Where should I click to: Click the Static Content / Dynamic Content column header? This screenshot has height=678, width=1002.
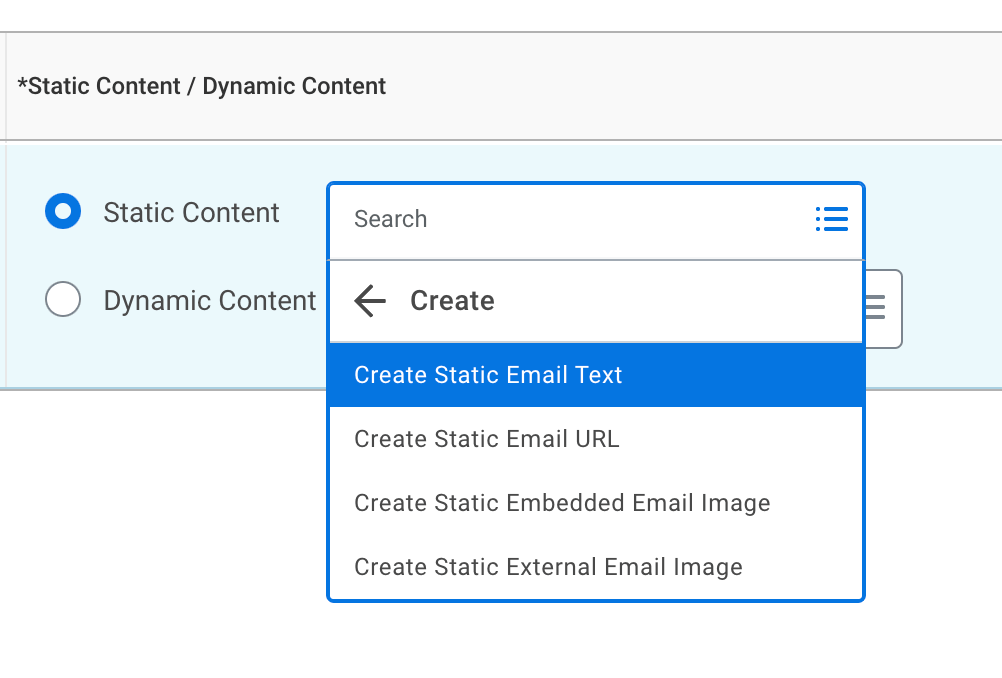click(x=202, y=86)
